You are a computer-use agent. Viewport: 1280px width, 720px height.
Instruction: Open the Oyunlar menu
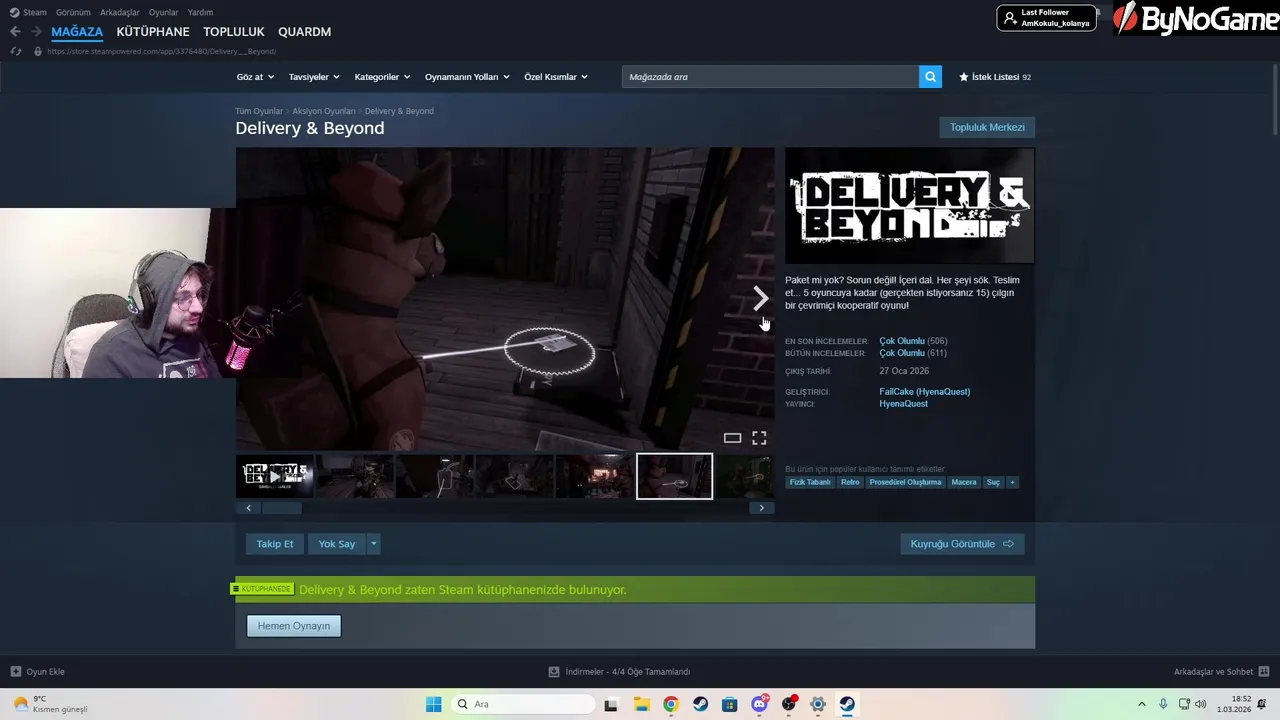(164, 12)
